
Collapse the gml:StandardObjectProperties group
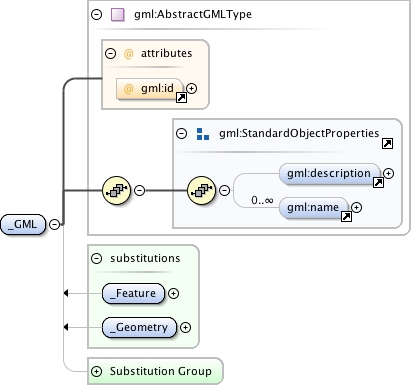coord(181,134)
